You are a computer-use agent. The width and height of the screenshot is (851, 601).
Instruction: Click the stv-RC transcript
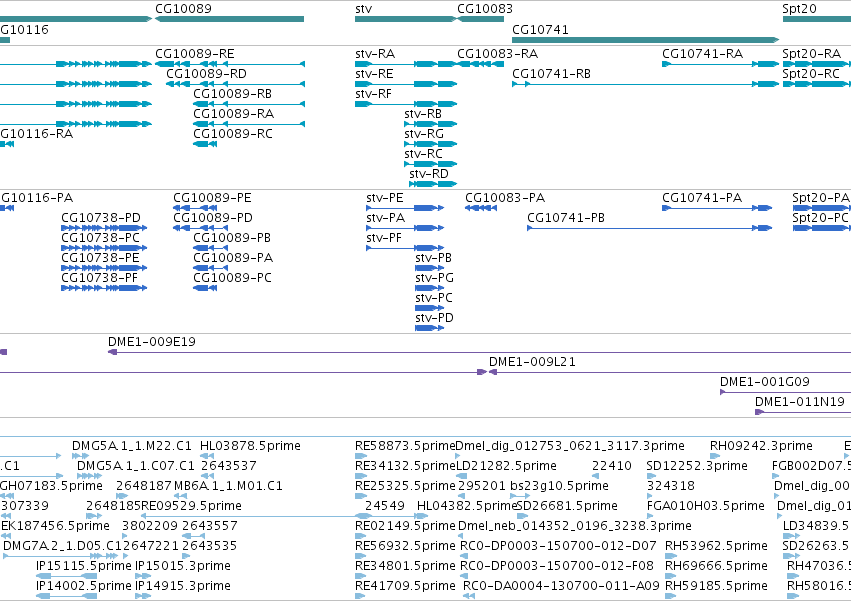(x=430, y=164)
